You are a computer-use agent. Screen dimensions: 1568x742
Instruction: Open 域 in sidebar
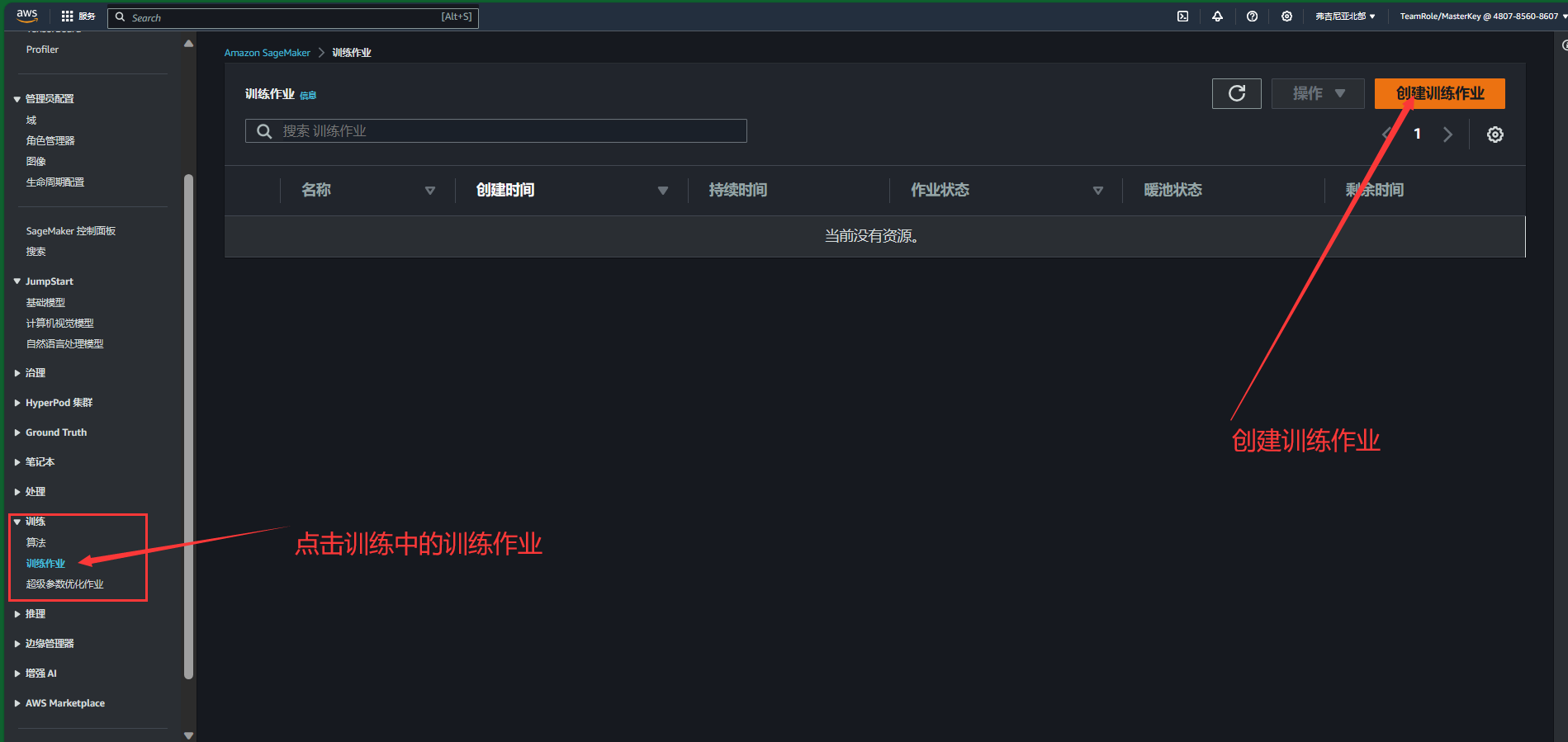31,121
